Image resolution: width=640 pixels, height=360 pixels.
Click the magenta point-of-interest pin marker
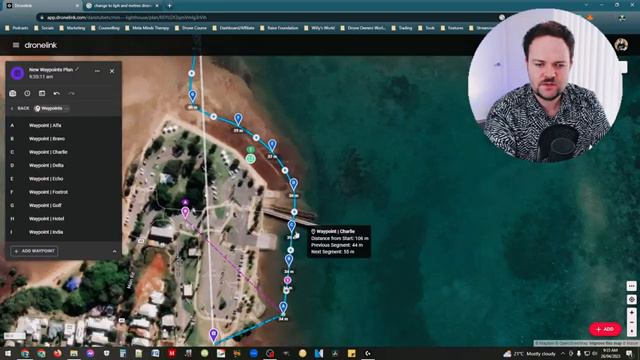pyautogui.click(x=185, y=212)
